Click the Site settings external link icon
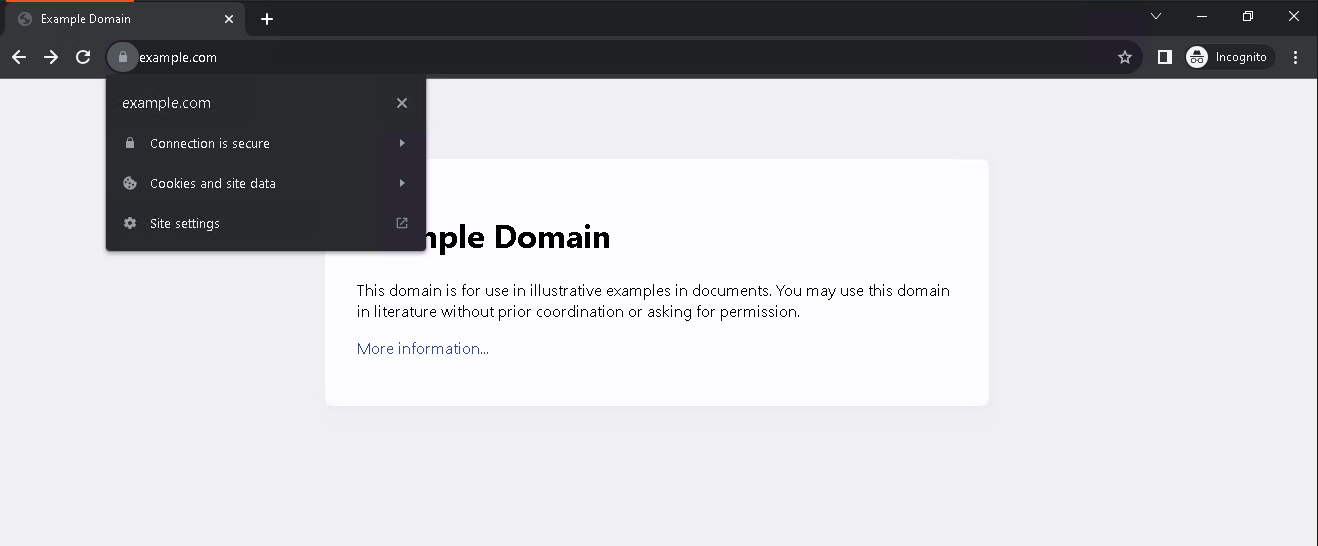The width and height of the screenshot is (1318, 546). point(402,223)
